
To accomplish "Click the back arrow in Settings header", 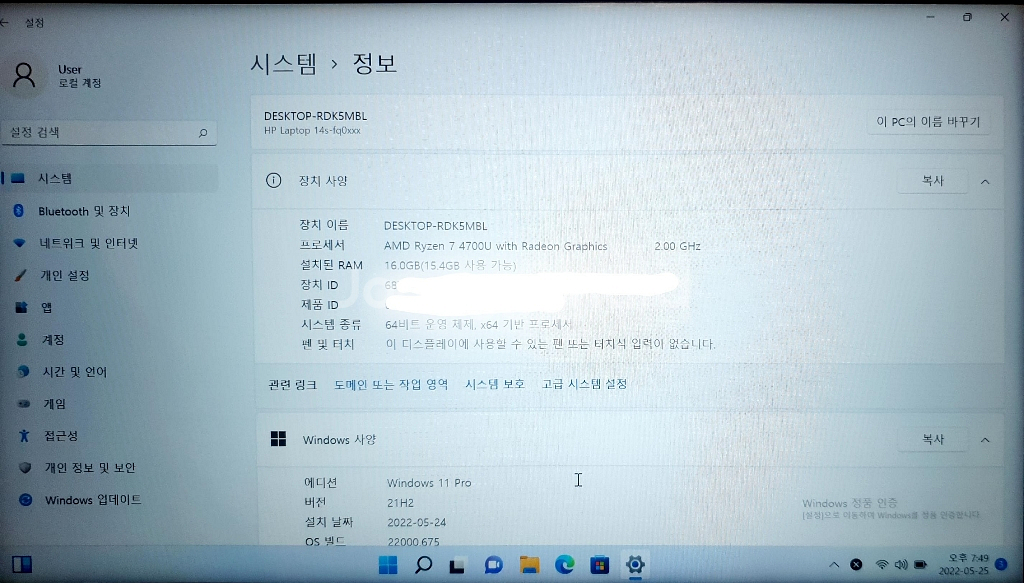I will [x=5, y=22].
